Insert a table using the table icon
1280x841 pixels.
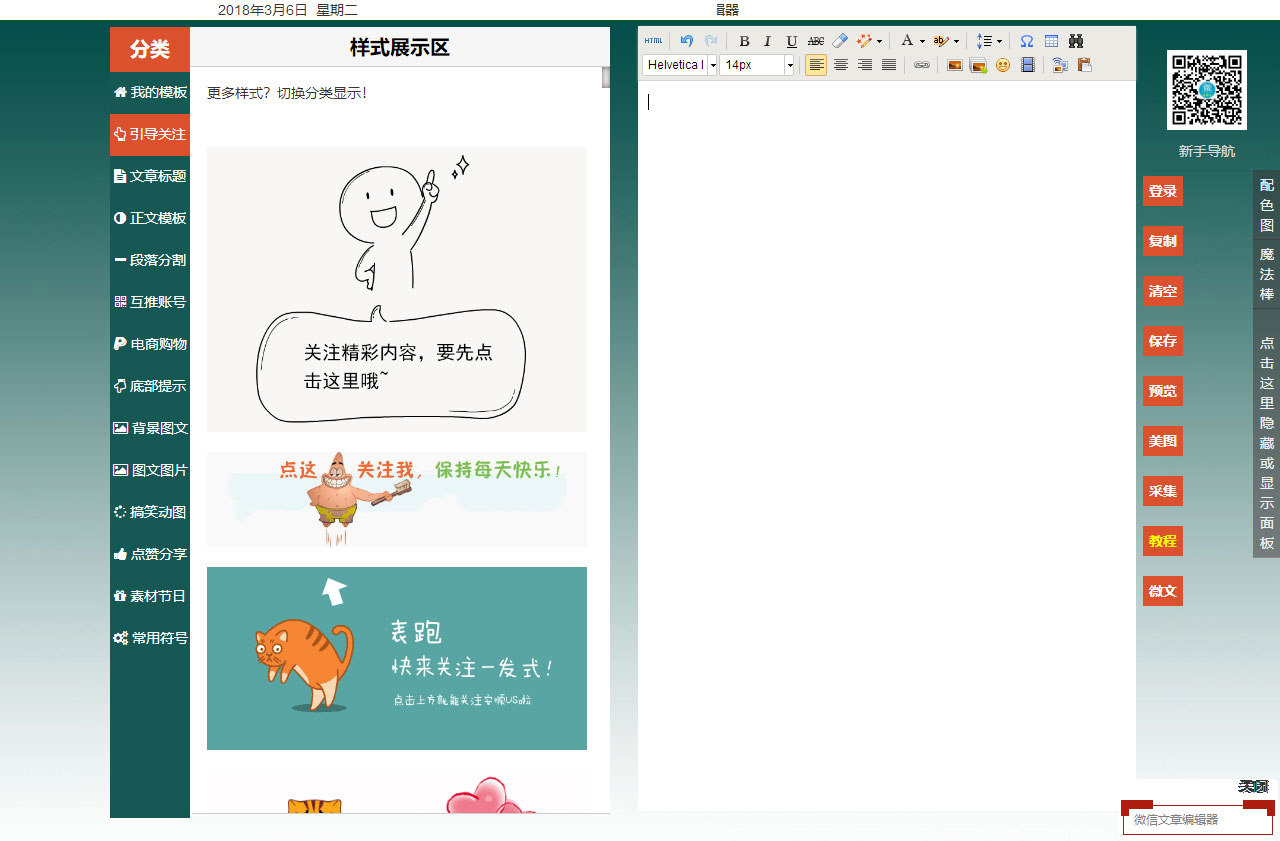coord(1052,41)
